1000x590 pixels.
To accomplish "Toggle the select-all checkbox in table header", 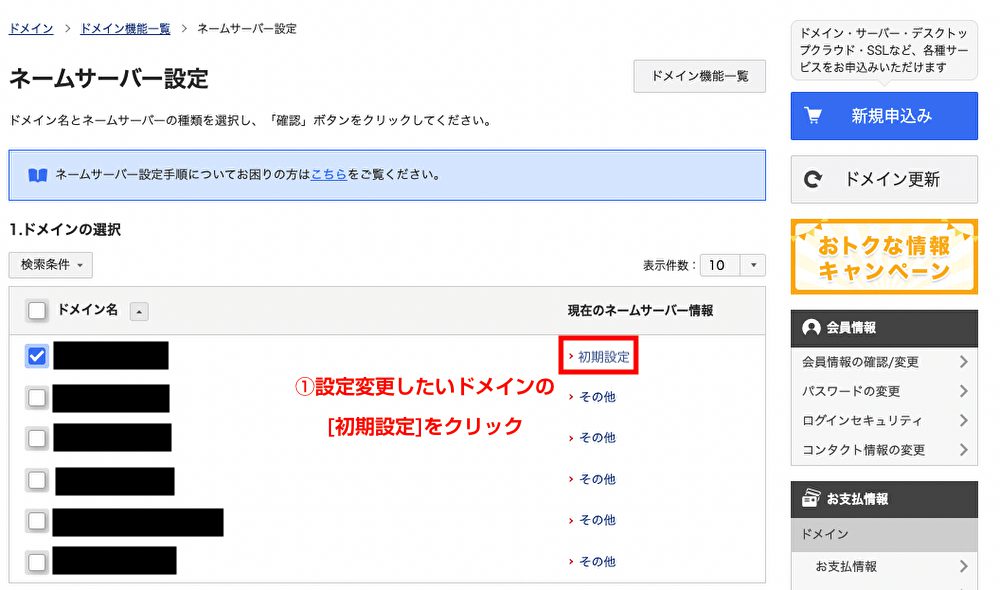I will click(37, 311).
